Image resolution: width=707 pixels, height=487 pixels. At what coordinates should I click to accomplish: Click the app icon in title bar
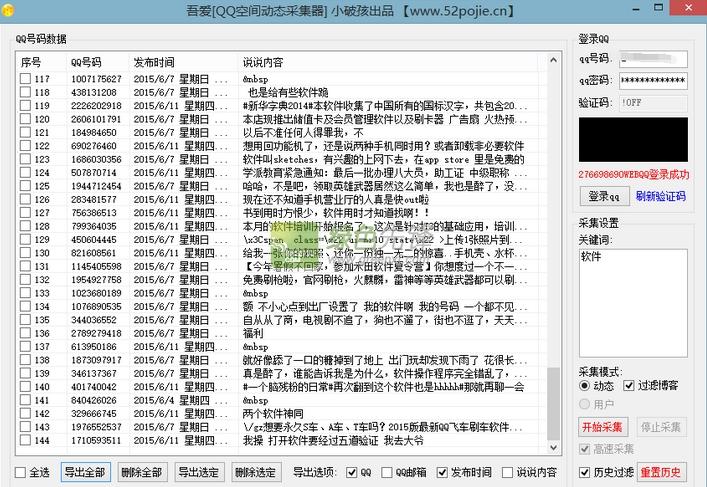(x=7, y=9)
